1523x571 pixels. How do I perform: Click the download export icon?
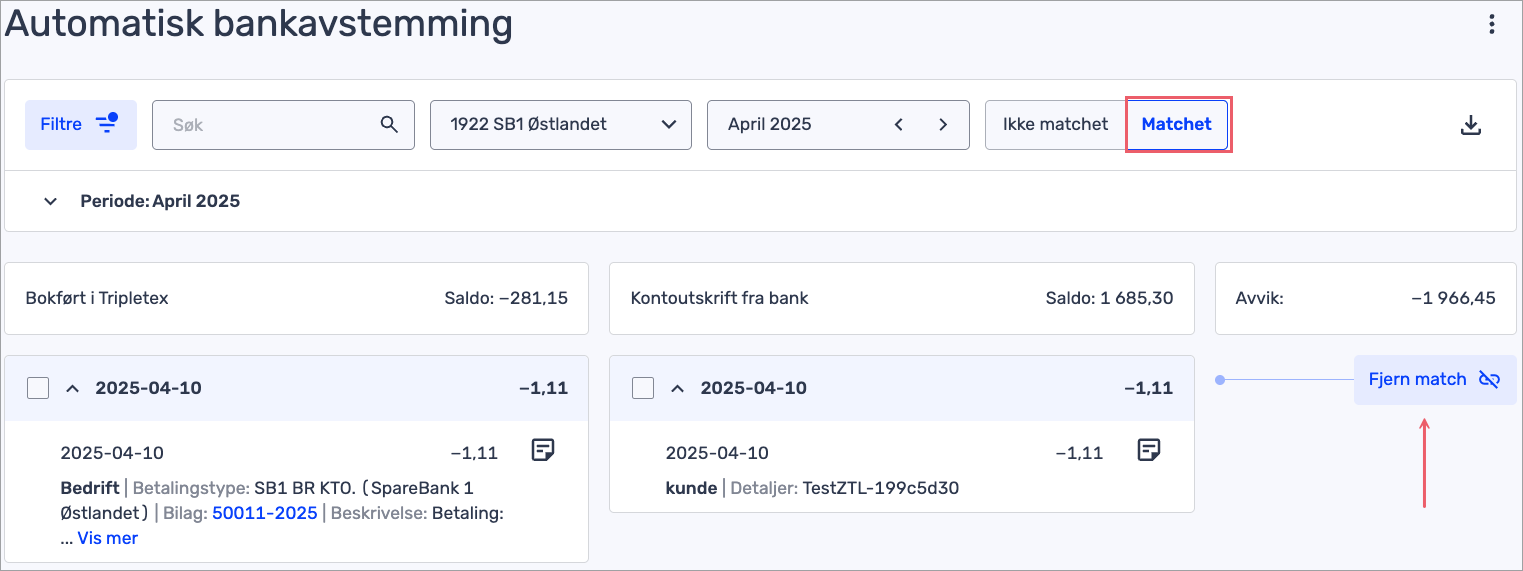[1470, 125]
